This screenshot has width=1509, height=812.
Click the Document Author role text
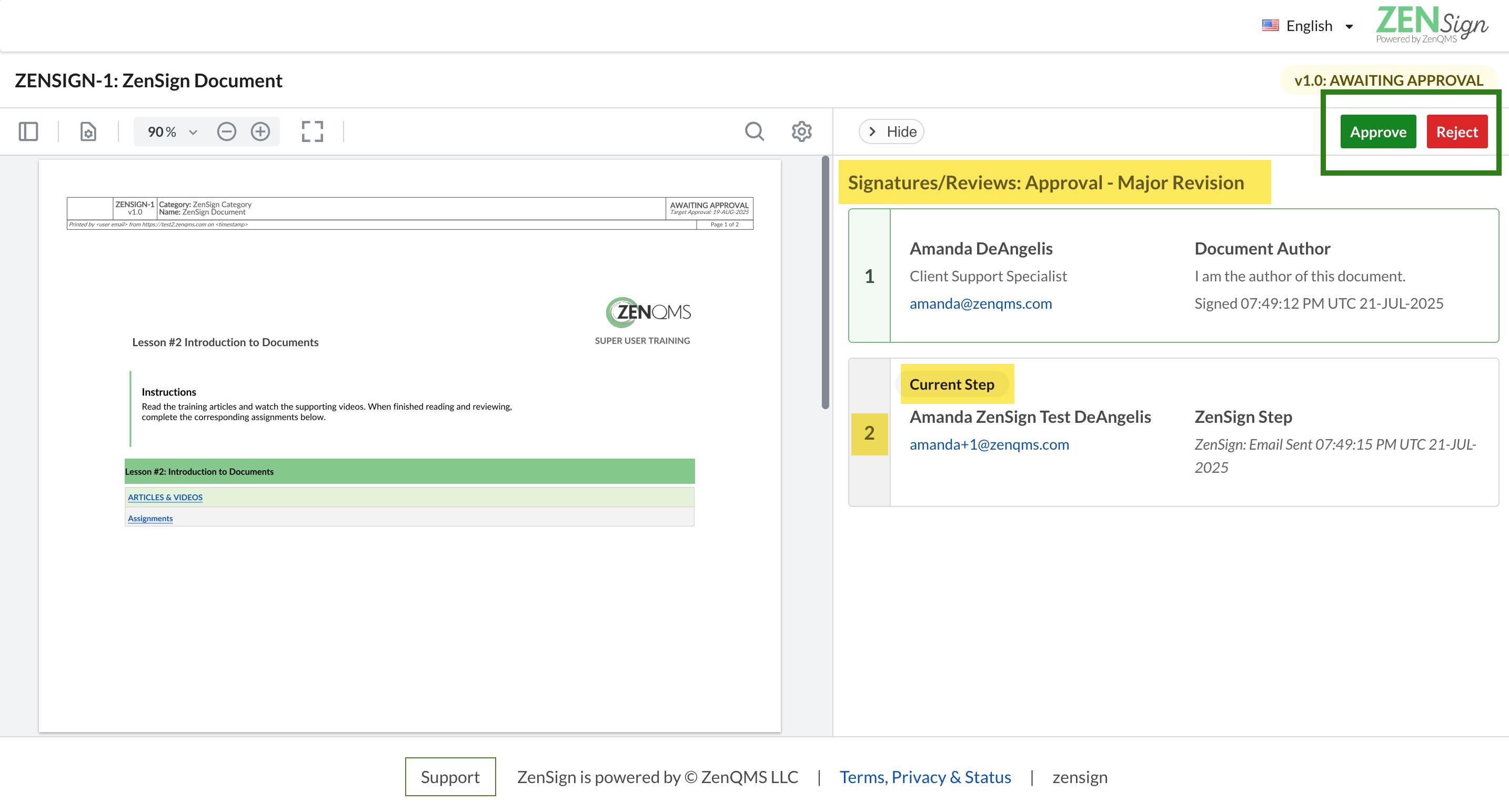(1262, 248)
